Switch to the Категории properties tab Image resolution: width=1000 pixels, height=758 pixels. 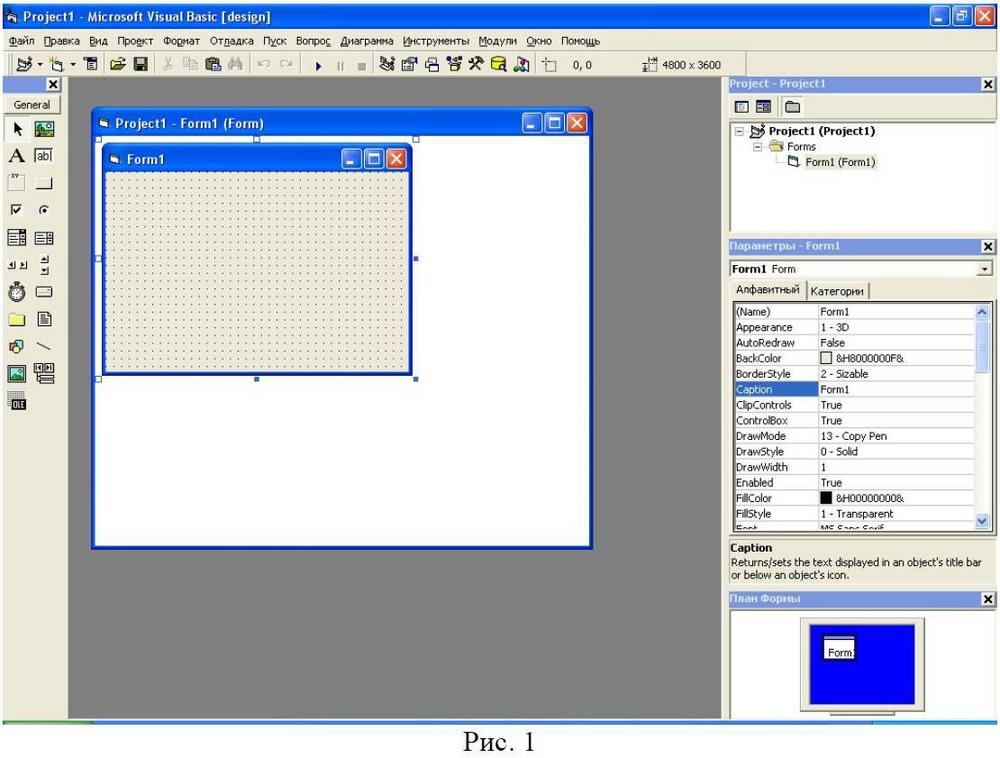point(837,291)
